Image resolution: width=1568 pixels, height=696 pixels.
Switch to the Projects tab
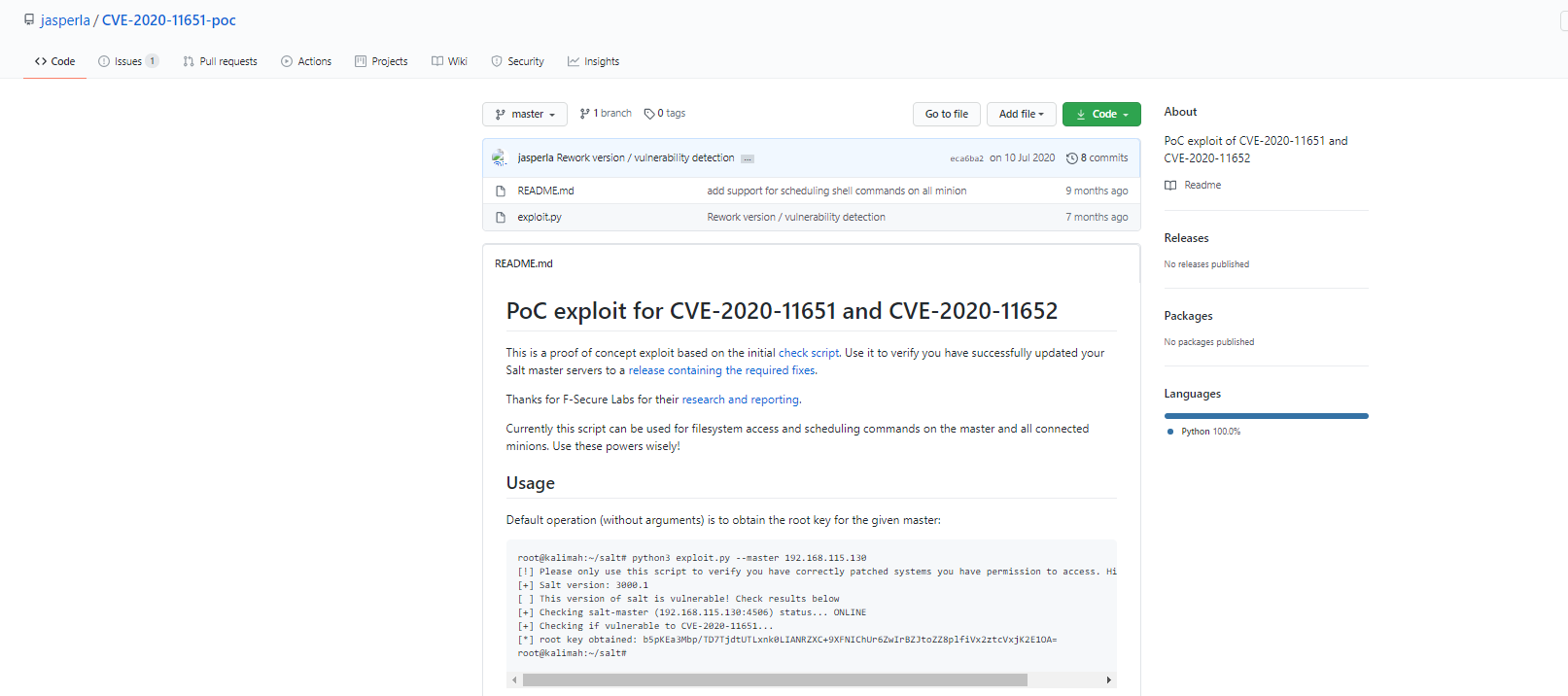381,61
